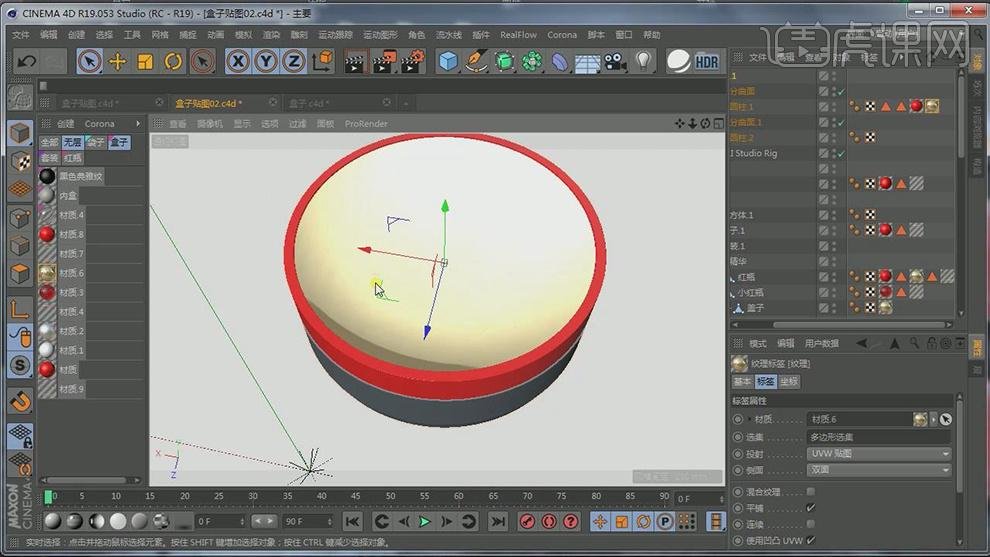This screenshot has width=990, height=557.
Task: Expand the 红瓶 object hierarchy
Action: 732,277
